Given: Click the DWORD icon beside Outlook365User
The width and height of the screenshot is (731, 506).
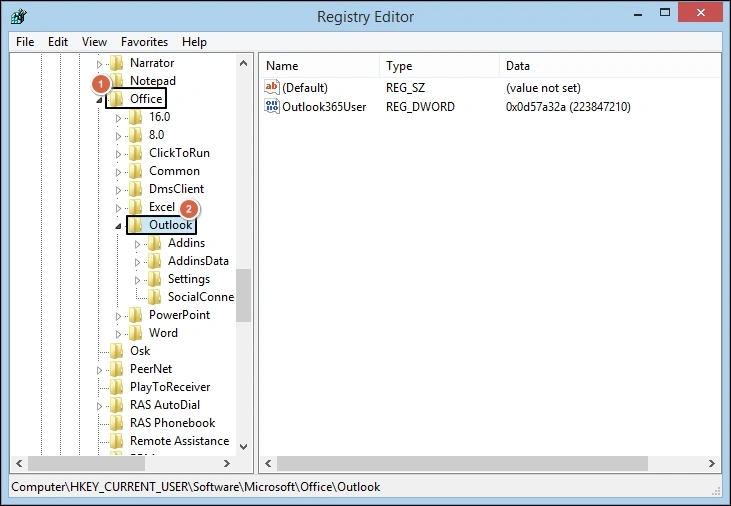Looking at the screenshot, I should pyautogui.click(x=271, y=106).
